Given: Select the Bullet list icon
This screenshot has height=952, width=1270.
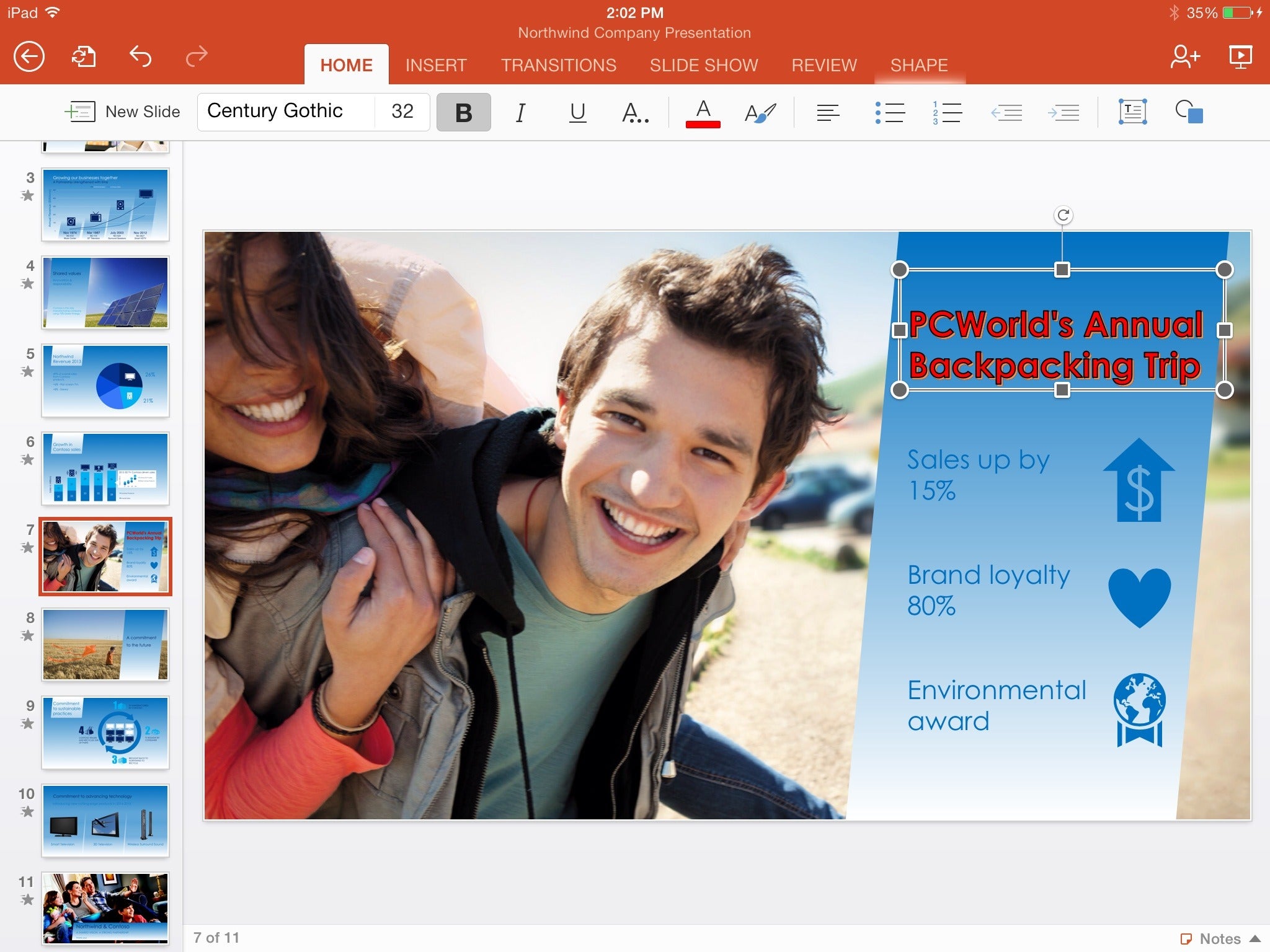Looking at the screenshot, I should 888,111.
